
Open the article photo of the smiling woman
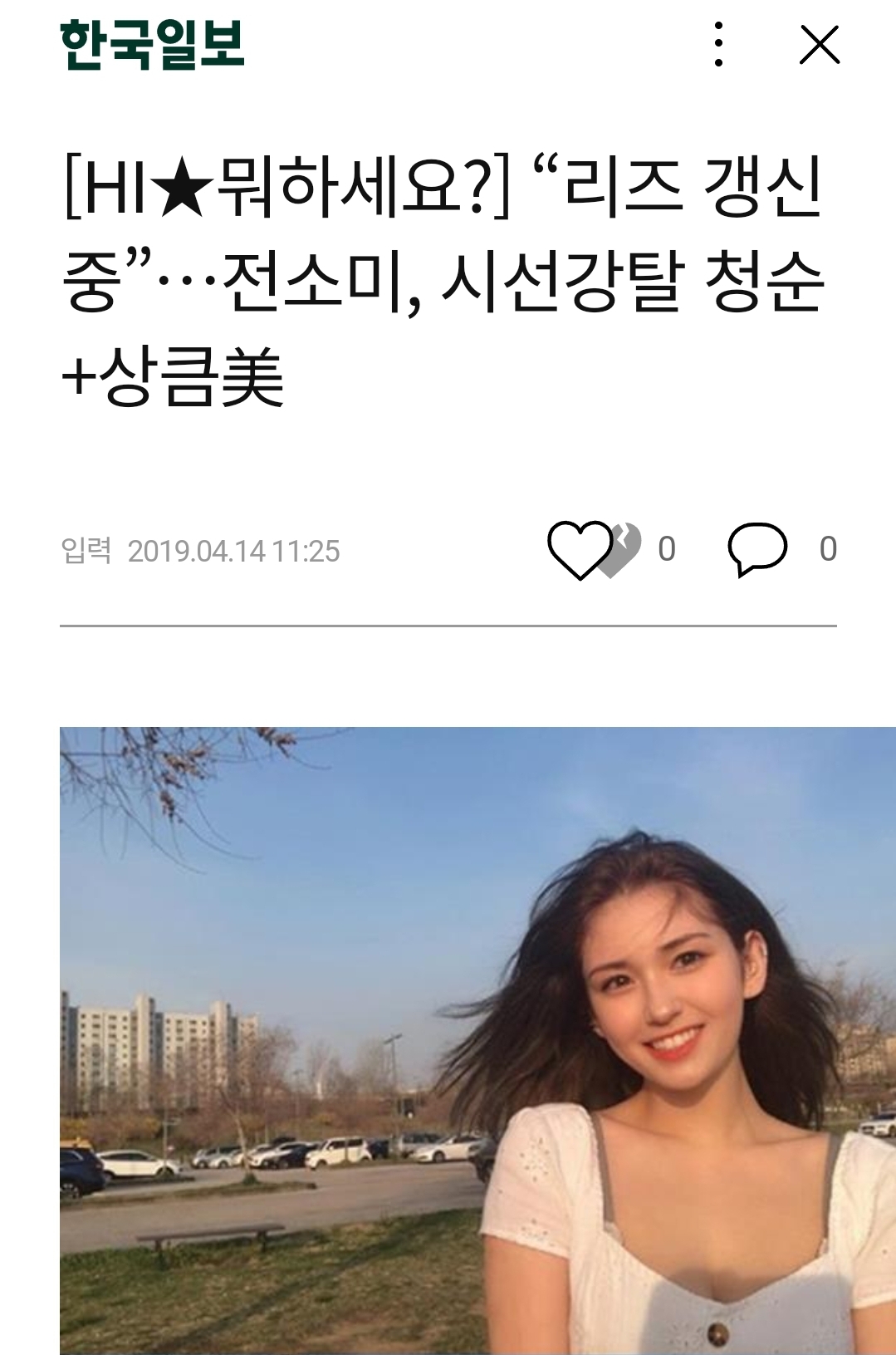click(x=477, y=1040)
